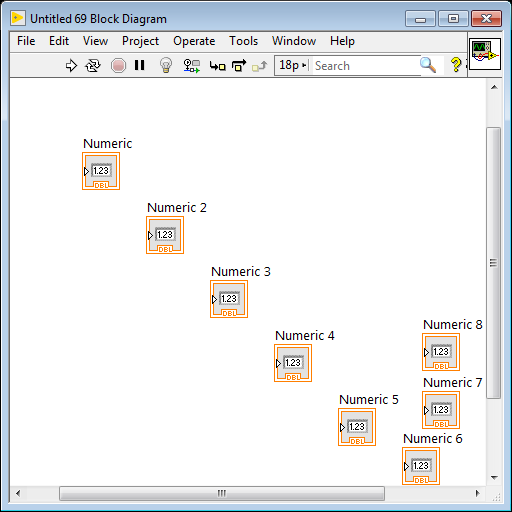The image size is (512, 512).
Task: Click the 'Numeric 4' label
Action: 305,336
